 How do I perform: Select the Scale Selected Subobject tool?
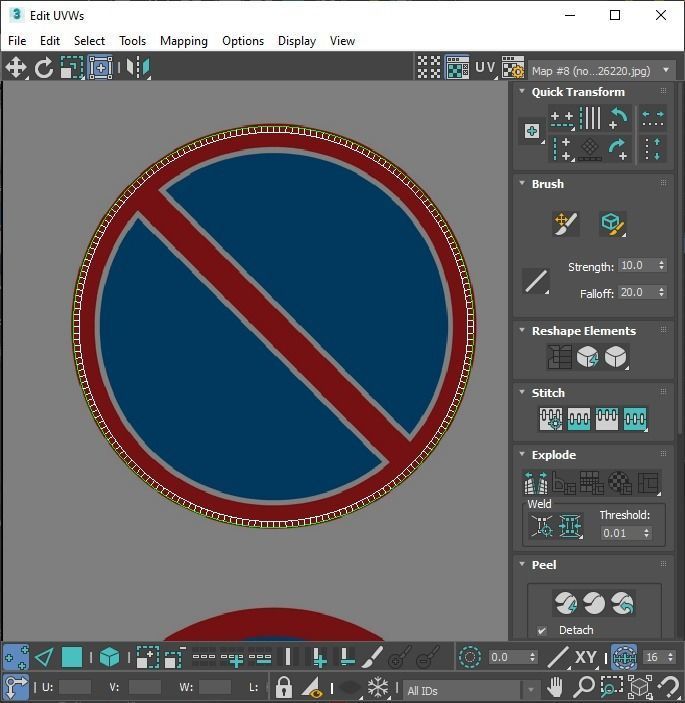tap(72, 68)
